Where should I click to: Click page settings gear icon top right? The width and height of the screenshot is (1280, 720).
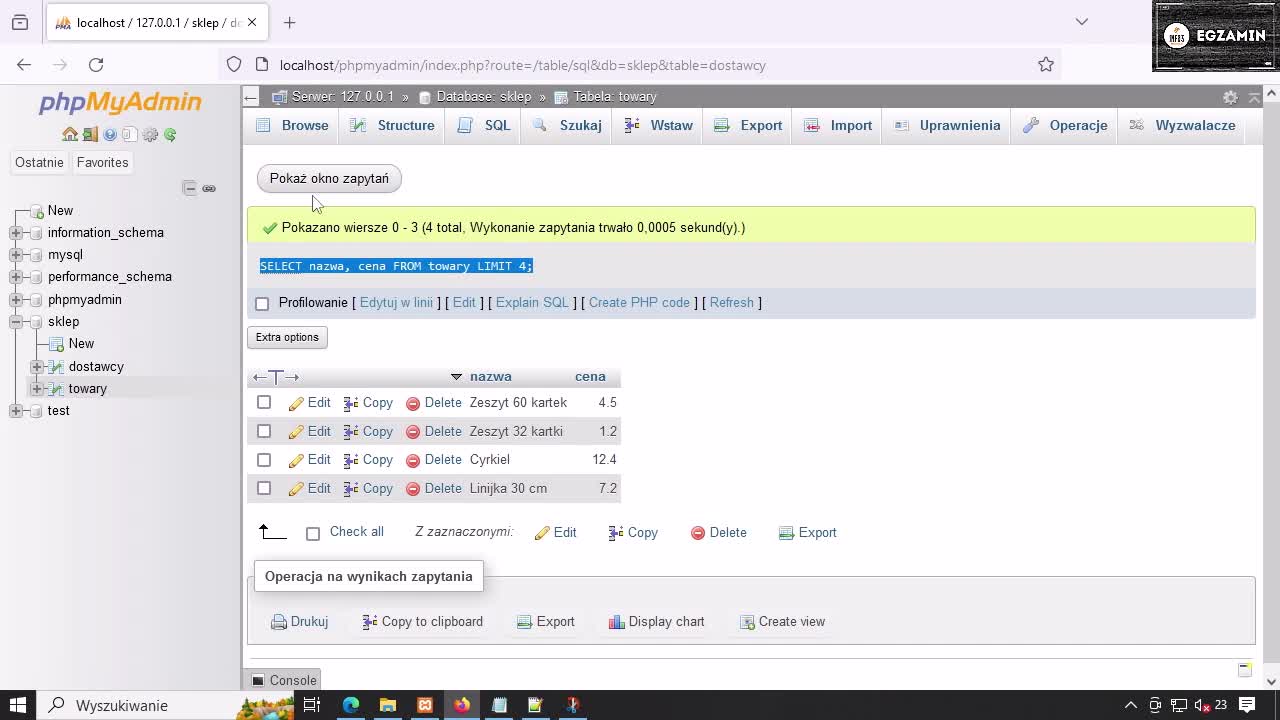pyautogui.click(x=1230, y=97)
